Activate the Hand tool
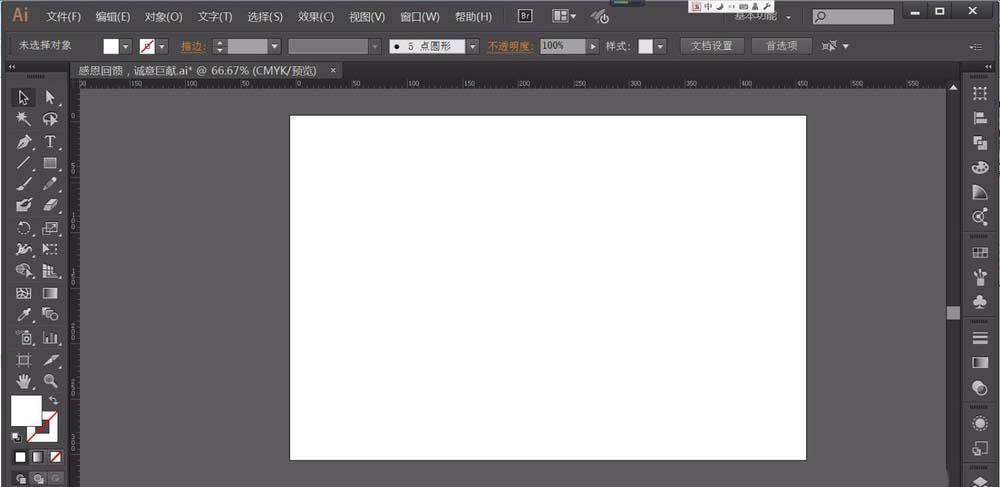 tap(24, 381)
